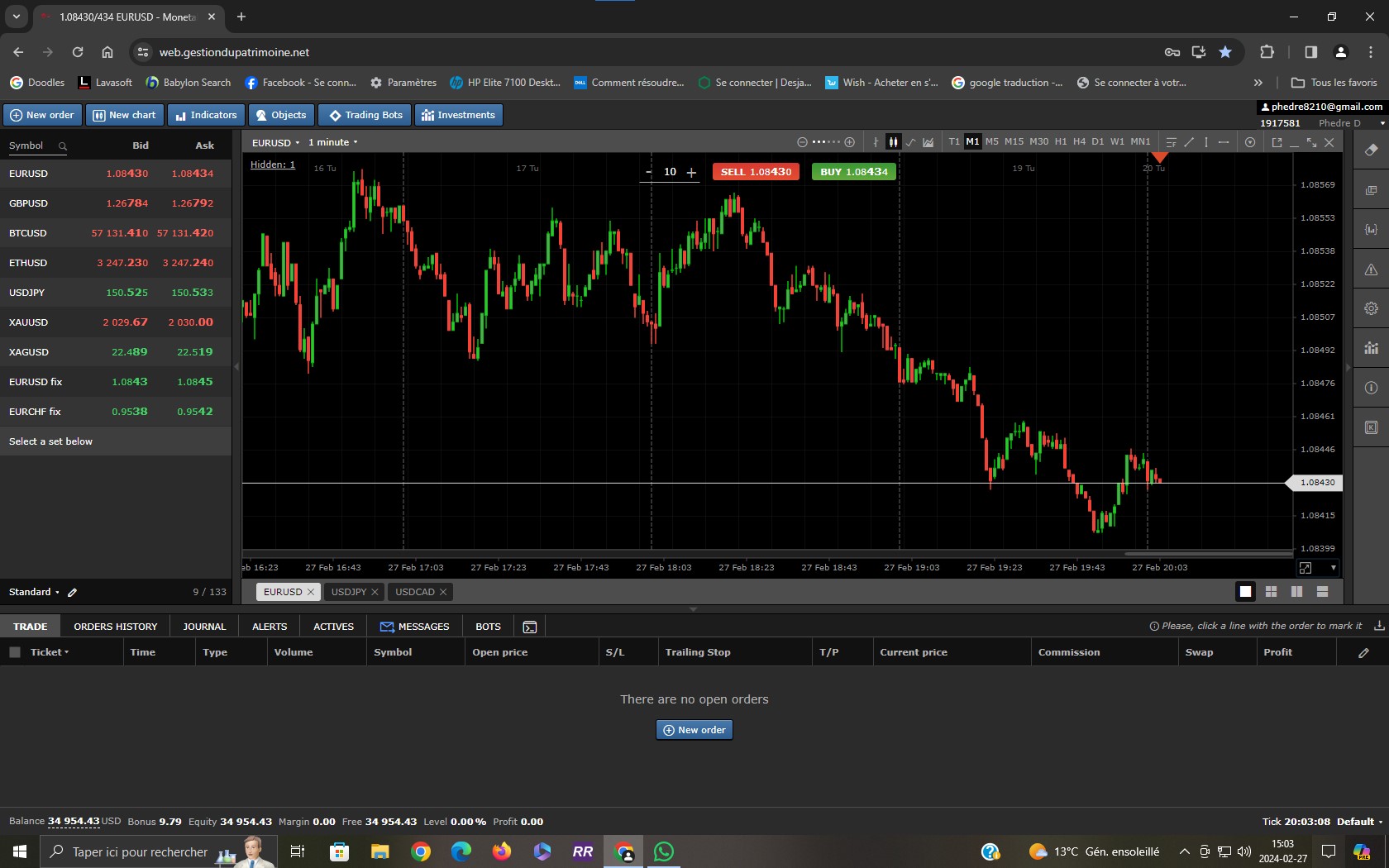Viewport: 1389px width, 868px height.
Task: Open terminal console icon beside BOTS tab
Action: (530, 627)
